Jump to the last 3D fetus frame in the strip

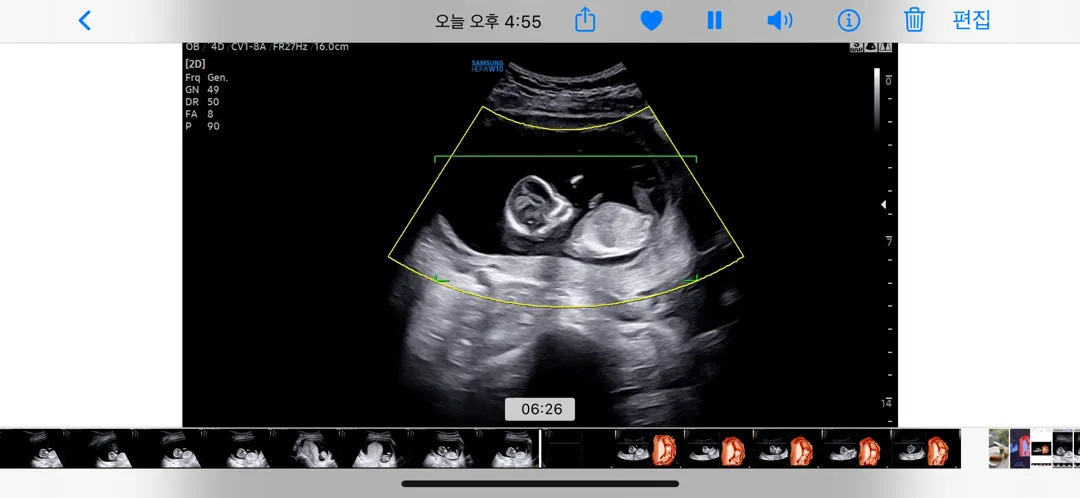(926, 448)
